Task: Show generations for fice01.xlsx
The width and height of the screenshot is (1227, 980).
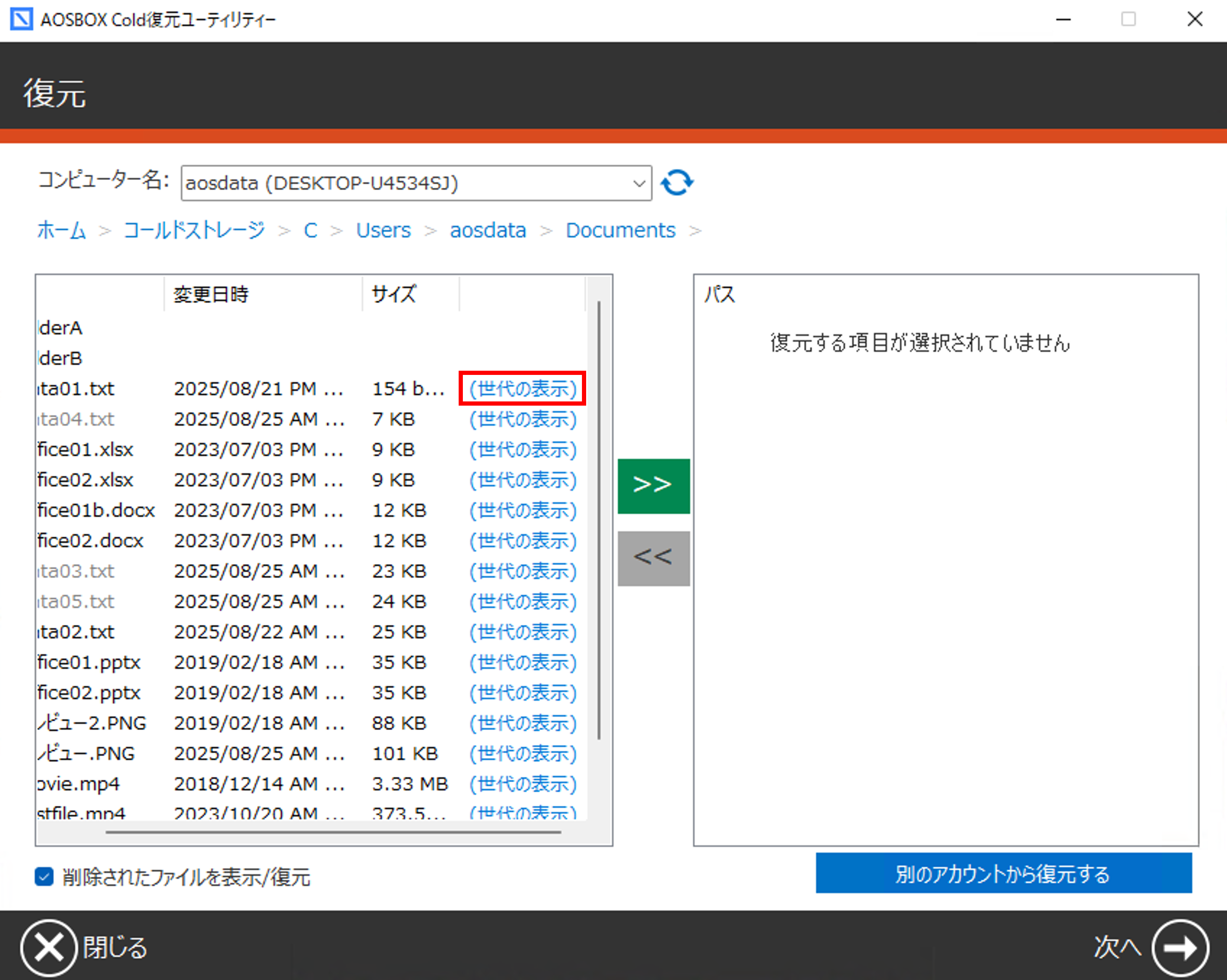Action: [523, 449]
